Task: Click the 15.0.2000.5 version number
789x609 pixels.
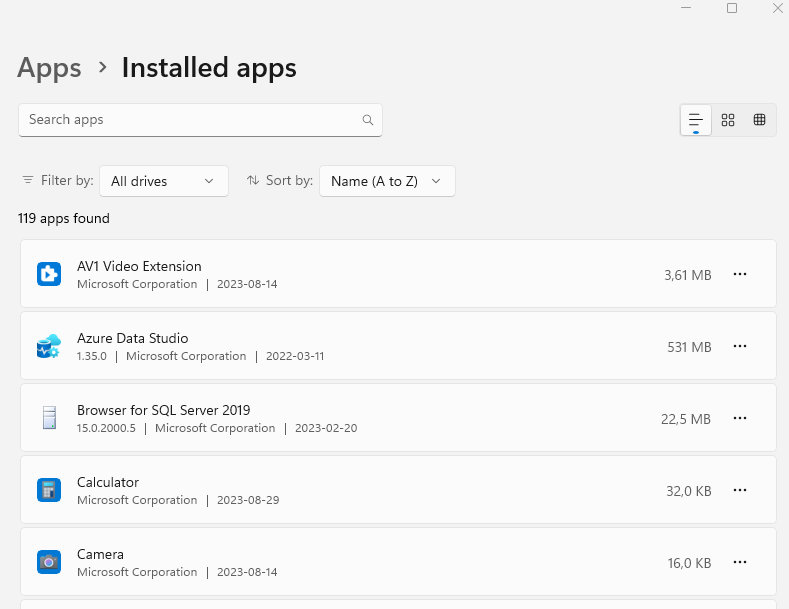Action: tap(106, 428)
